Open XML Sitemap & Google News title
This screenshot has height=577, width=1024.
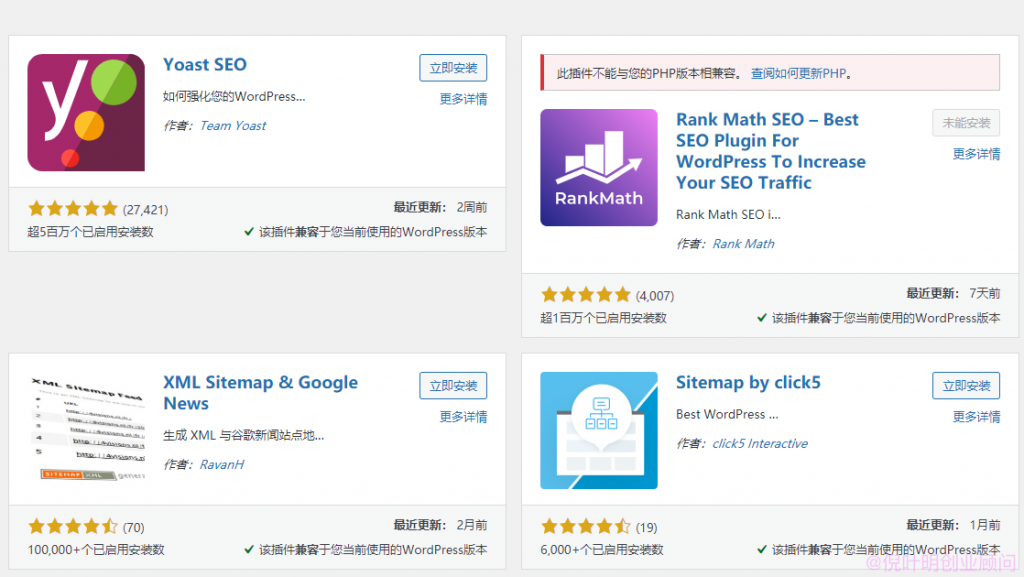coord(261,392)
